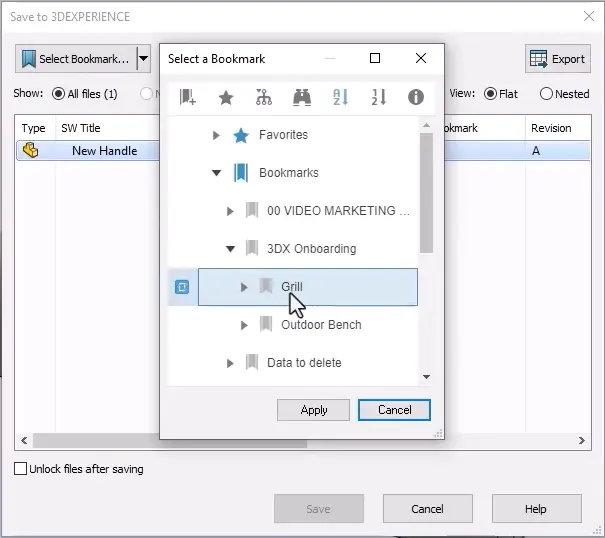Click Cancel in Save to 3DEXPERIENCE window
This screenshot has height=538, width=605.
point(428,509)
